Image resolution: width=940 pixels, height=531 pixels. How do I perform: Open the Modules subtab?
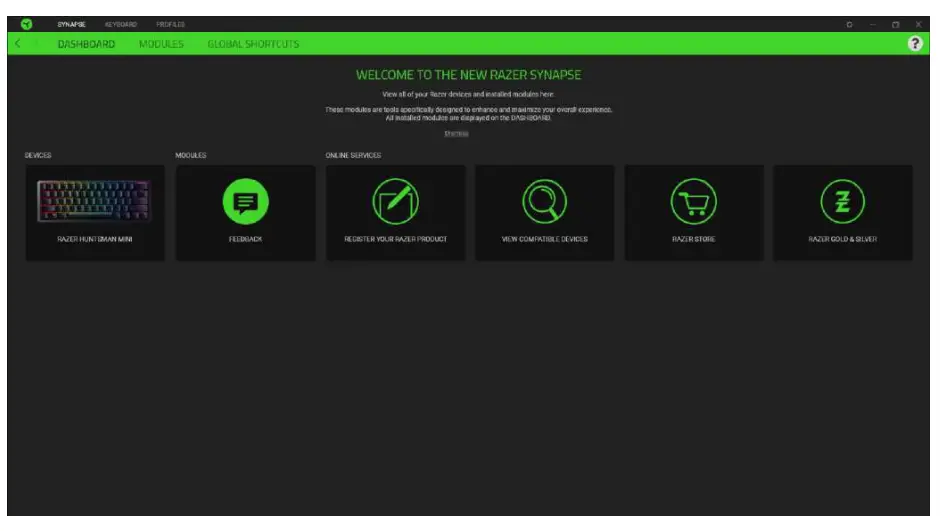pyautogui.click(x=161, y=44)
